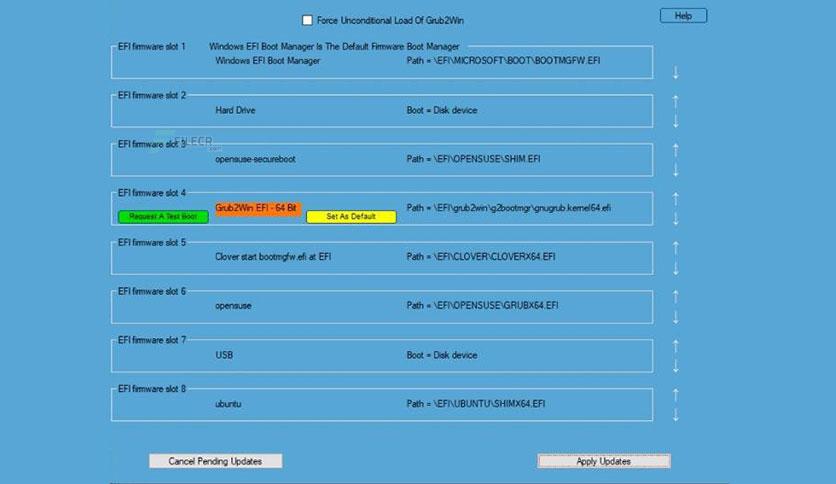The height and width of the screenshot is (484, 836).
Task: Move slot 5 Clover entry up
Action: 676,248
